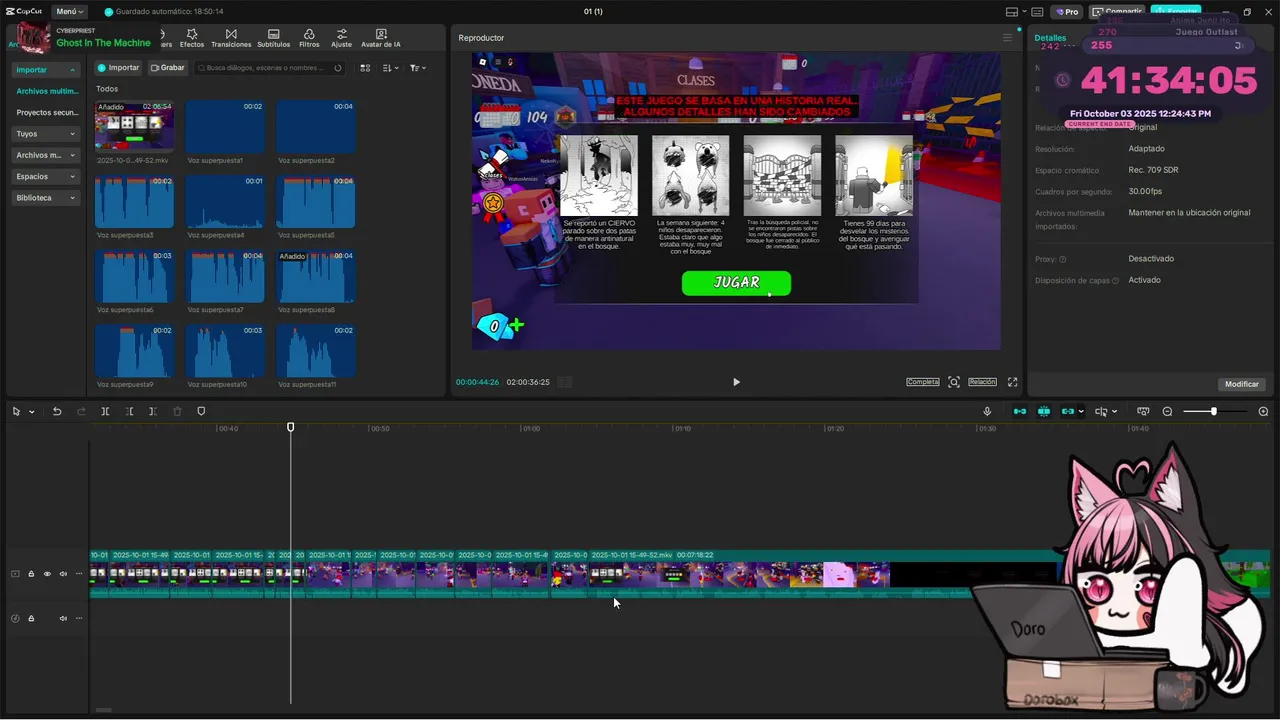This screenshot has height=720, width=1280.
Task: Select the mkv video clip thumbnail
Action: [x=134, y=126]
